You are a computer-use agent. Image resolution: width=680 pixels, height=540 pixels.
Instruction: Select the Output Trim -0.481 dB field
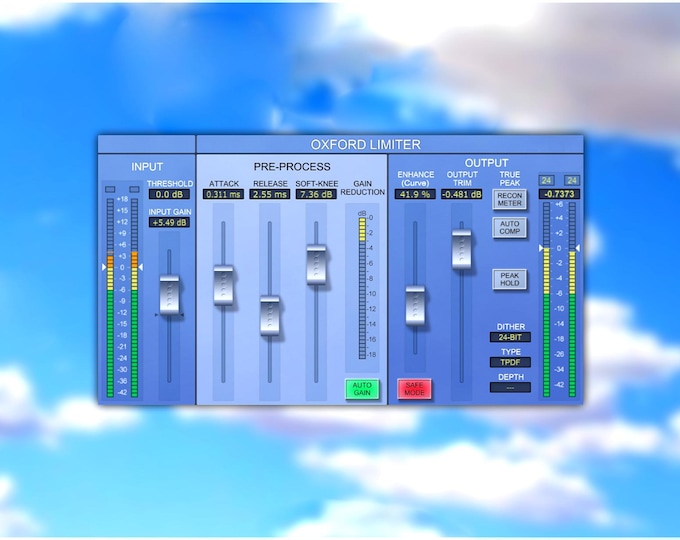[461, 194]
